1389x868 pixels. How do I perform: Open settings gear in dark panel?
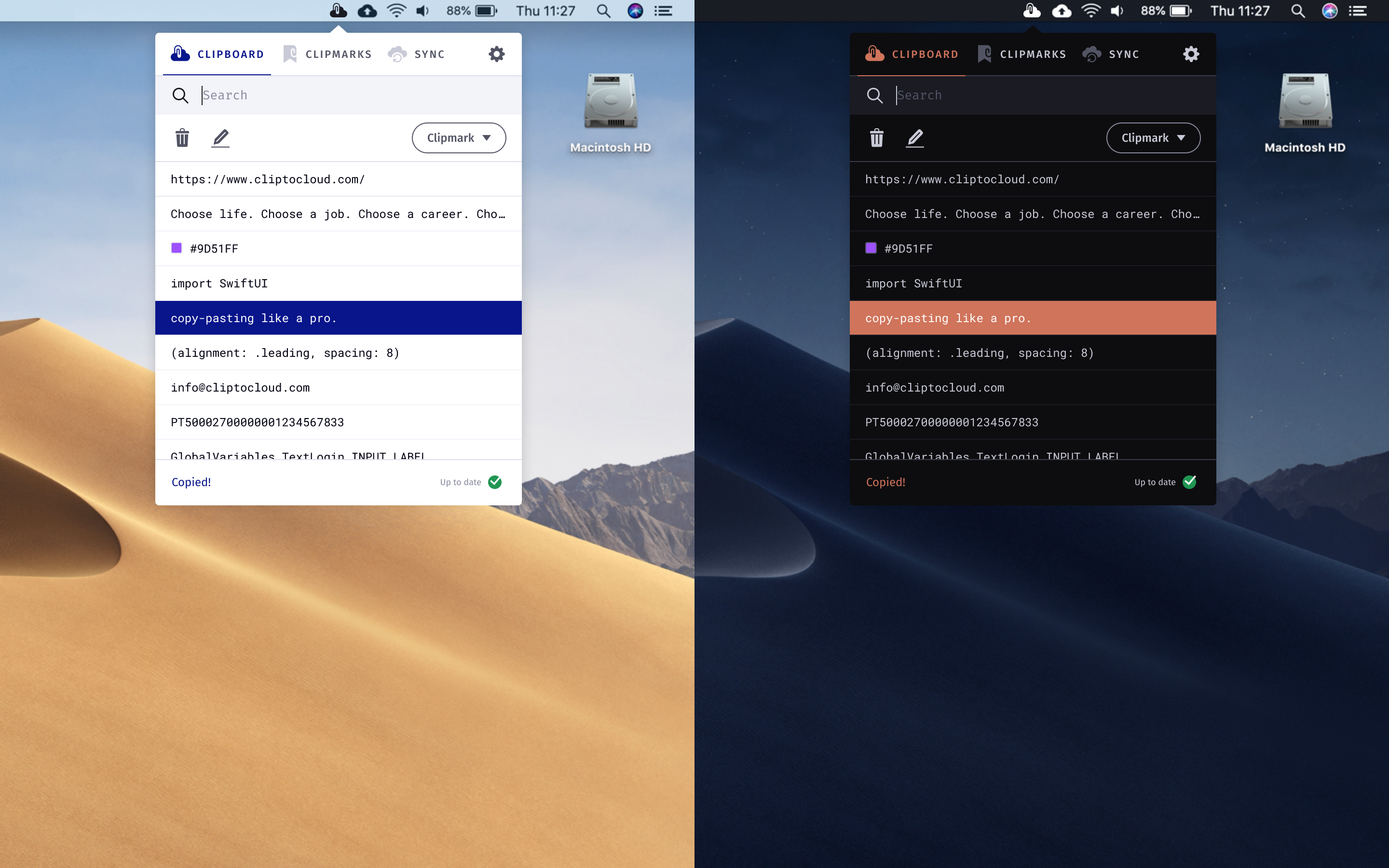(x=1191, y=54)
